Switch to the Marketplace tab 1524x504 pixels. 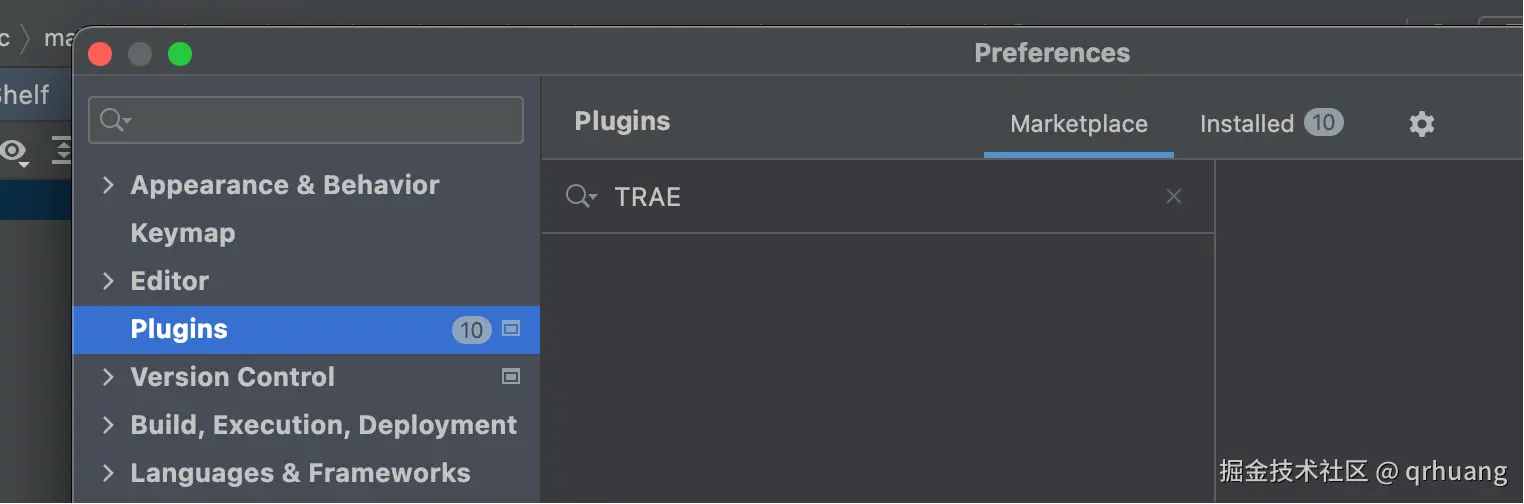tap(1078, 124)
